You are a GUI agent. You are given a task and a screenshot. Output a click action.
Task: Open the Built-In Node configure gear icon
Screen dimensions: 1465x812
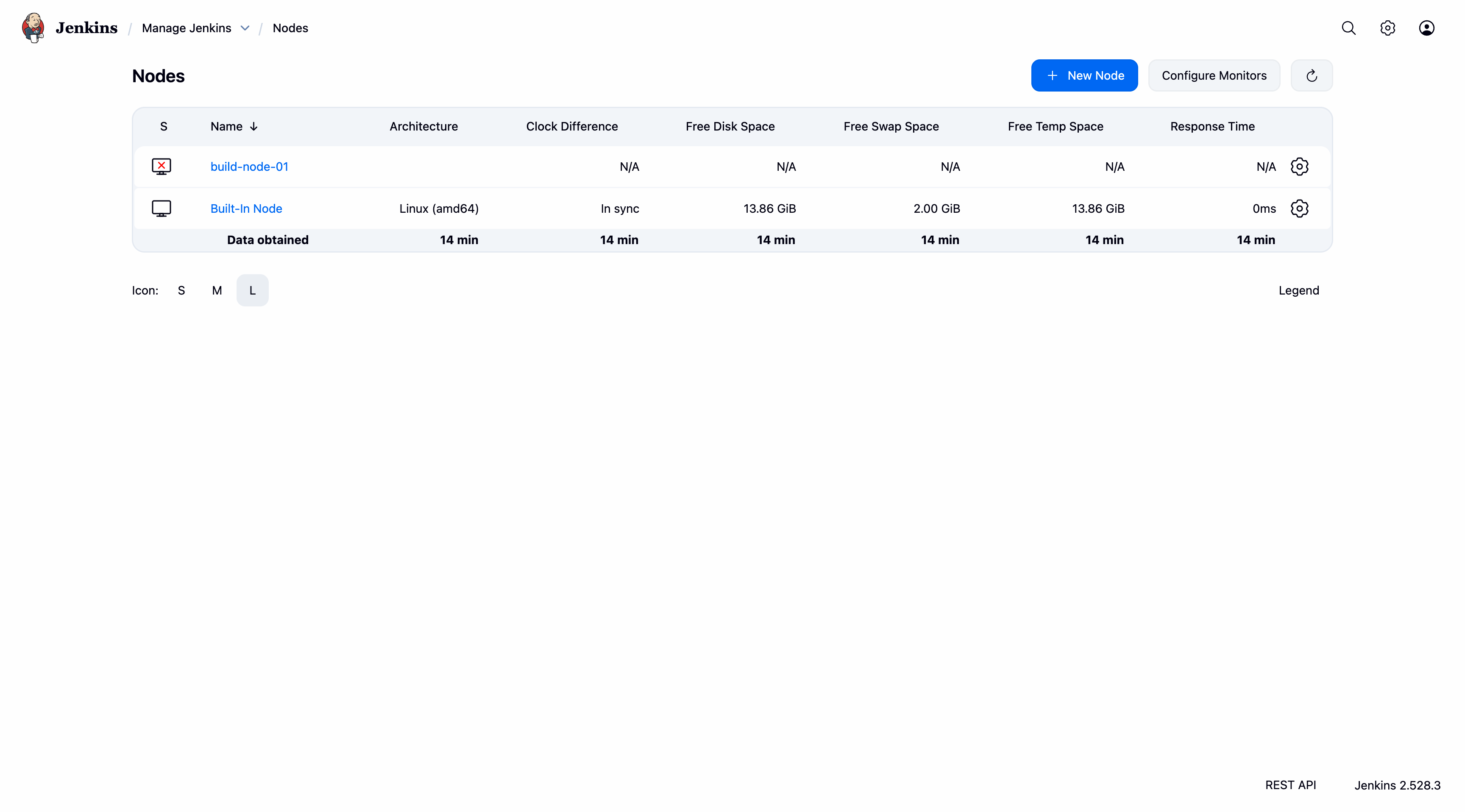coord(1300,209)
